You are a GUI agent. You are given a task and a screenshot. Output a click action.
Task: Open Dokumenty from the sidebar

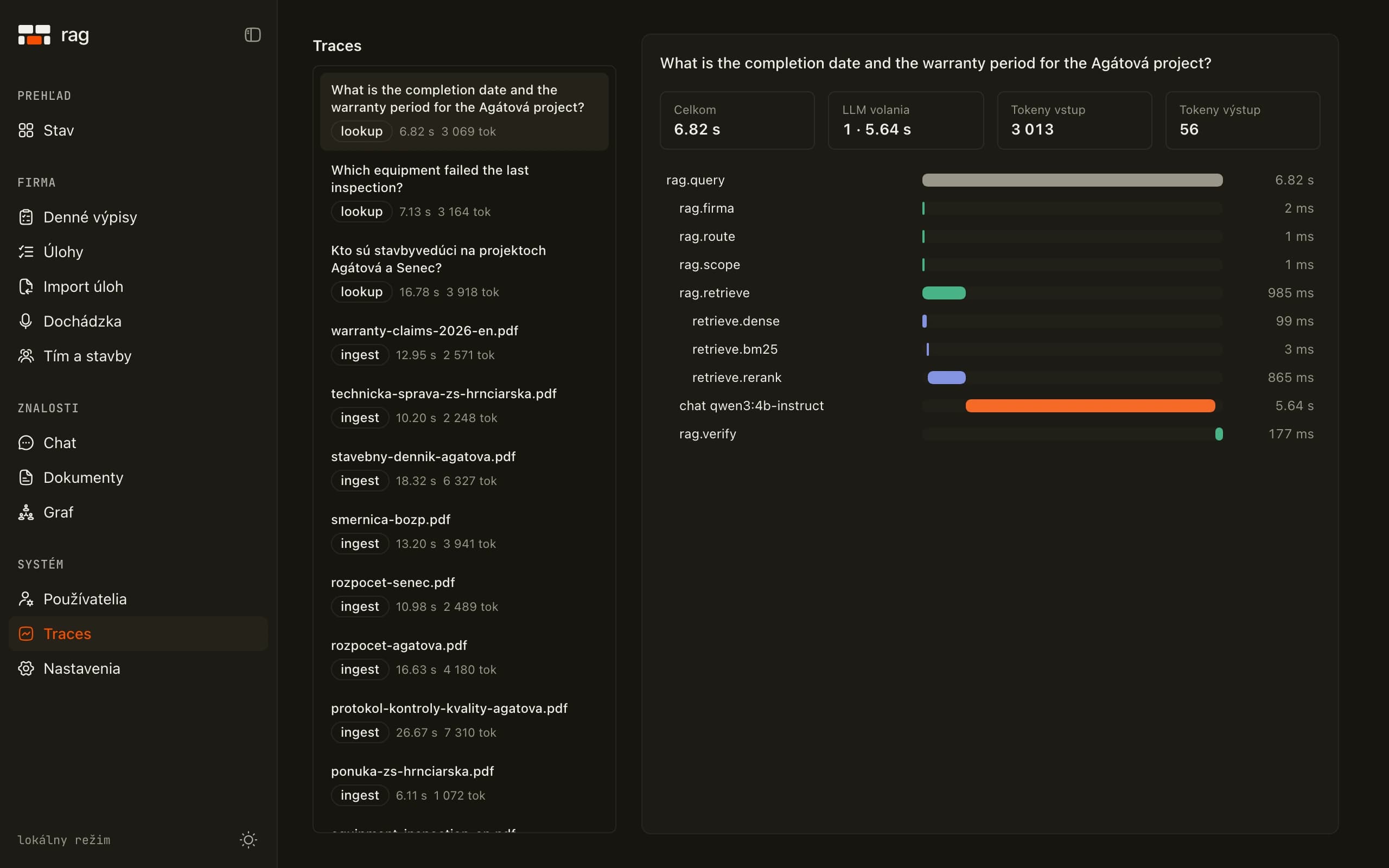(x=138, y=477)
